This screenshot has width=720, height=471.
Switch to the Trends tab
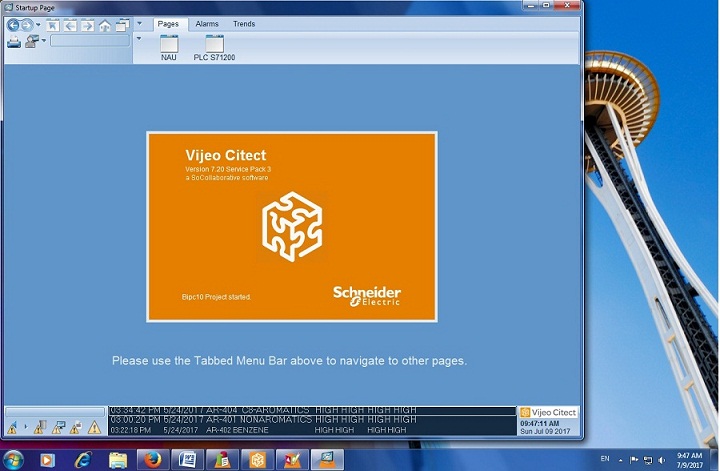coord(244,24)
